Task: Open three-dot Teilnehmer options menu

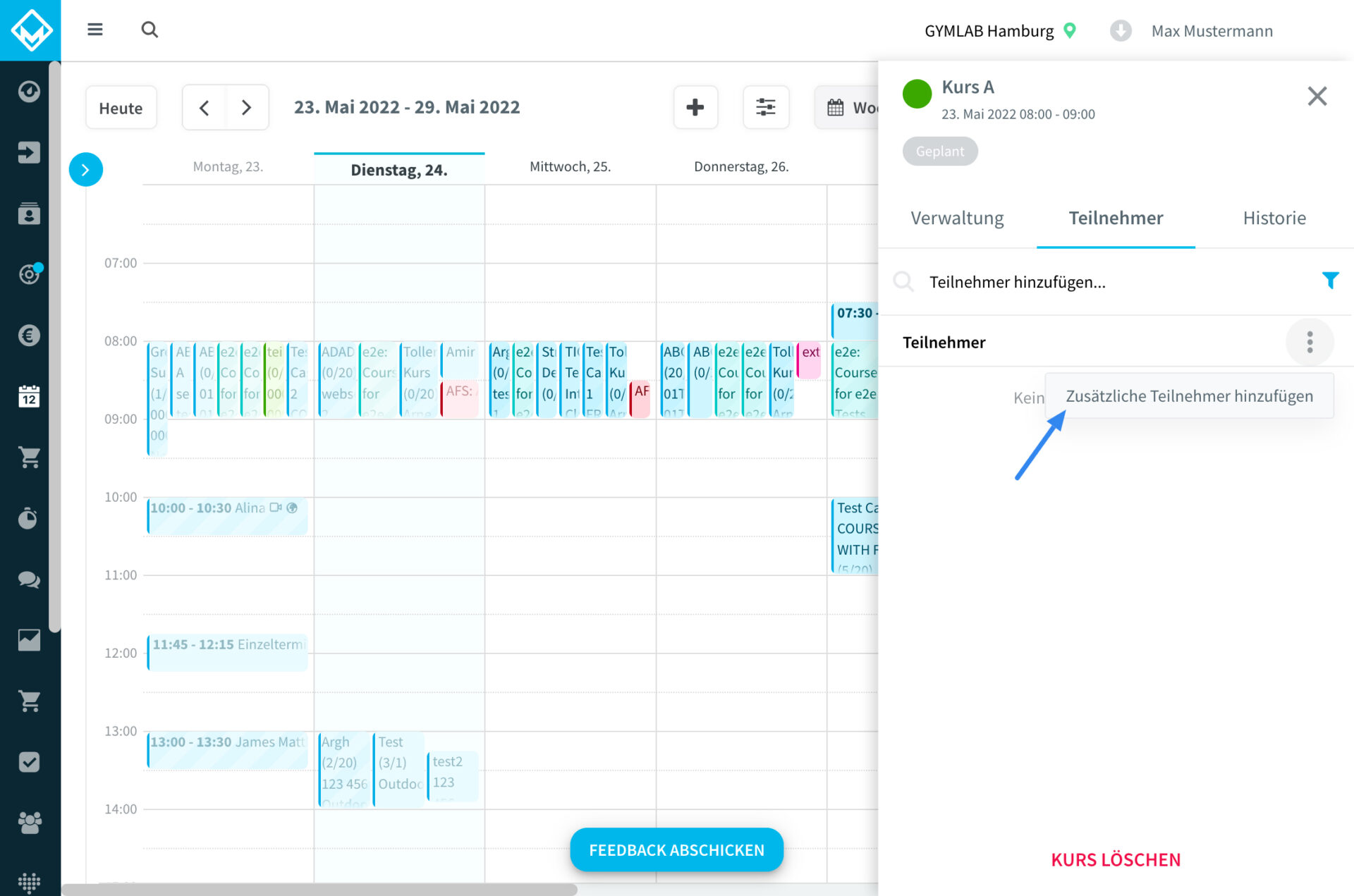Action: point(1310,343)
